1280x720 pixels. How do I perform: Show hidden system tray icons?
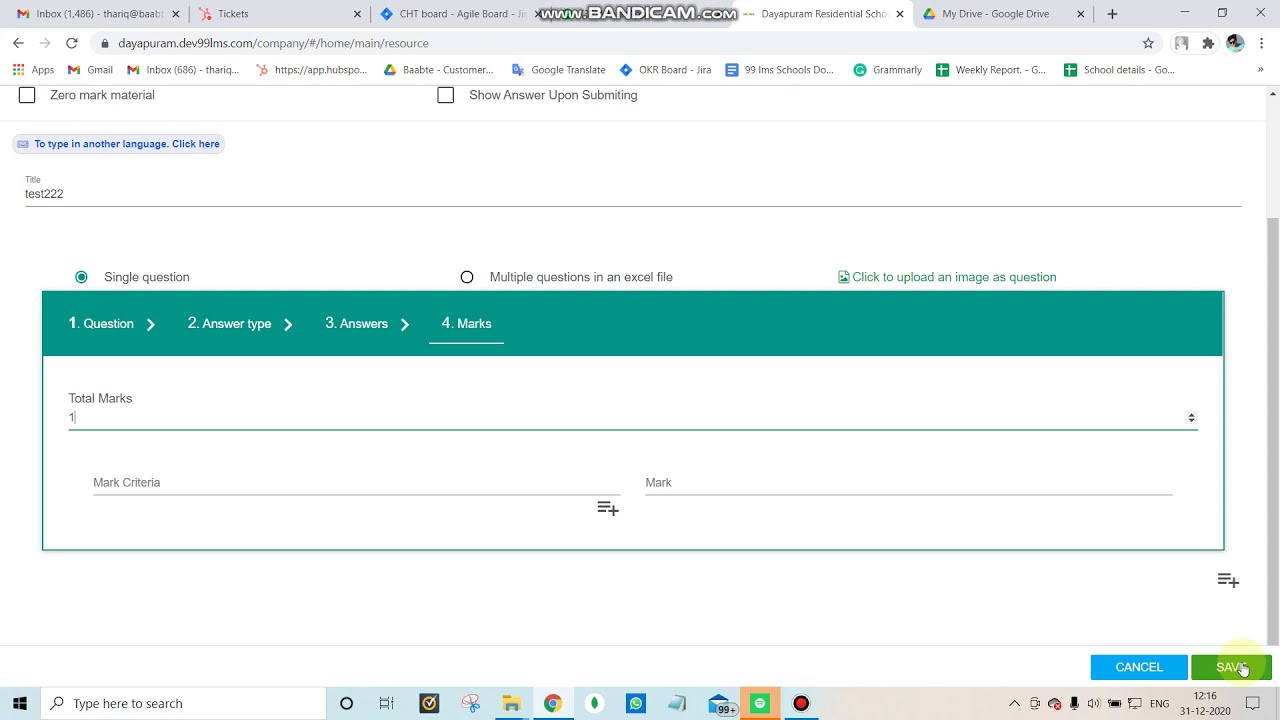1014,703
